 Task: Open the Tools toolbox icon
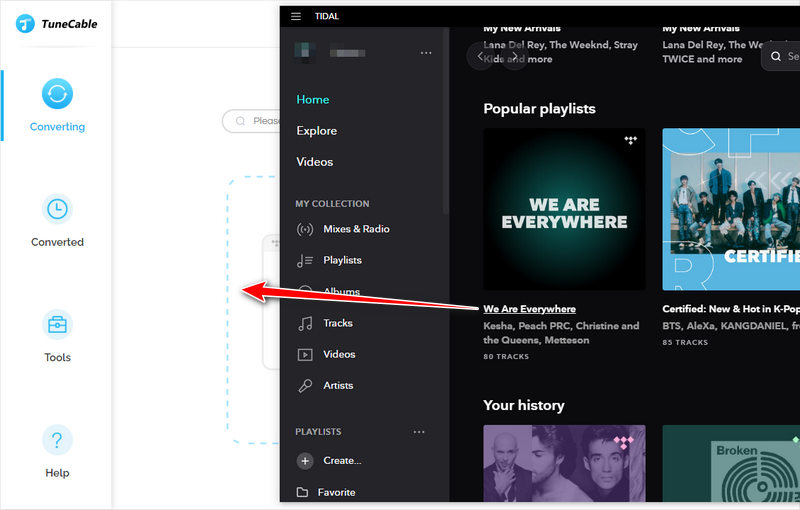point(57,324)
